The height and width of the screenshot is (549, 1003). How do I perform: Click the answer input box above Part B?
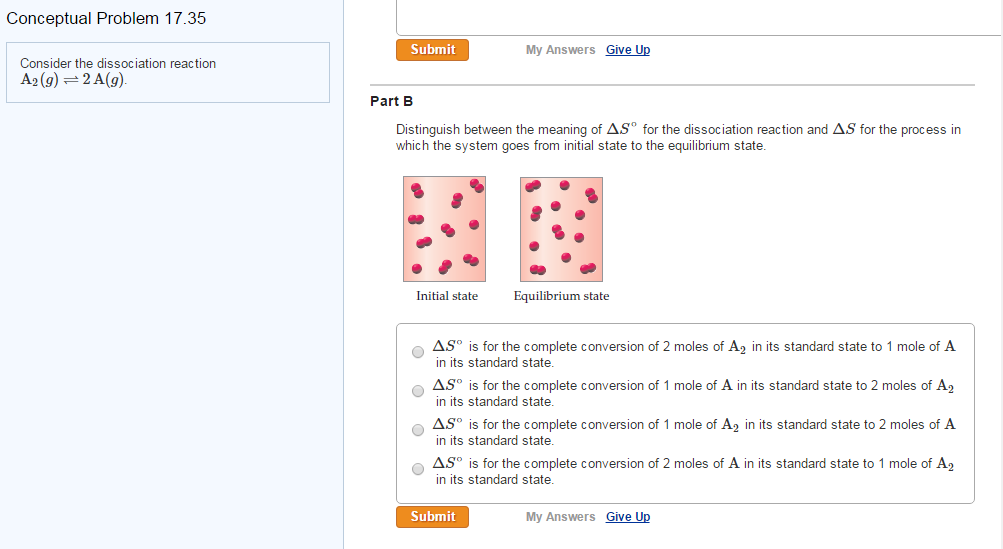tap(698, 18)
